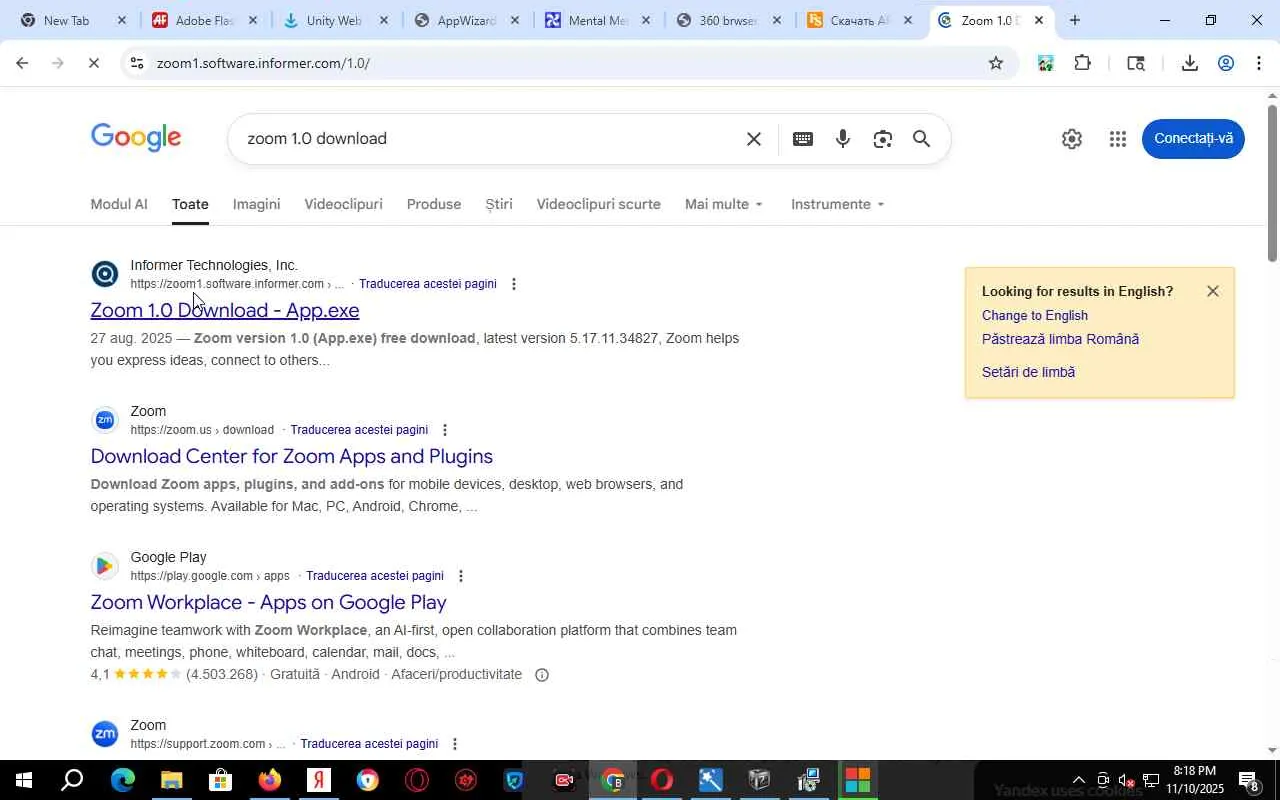Switch to the Adobe Flash browser tab
Viewport: 1280px width, 800px height.
[x=205, y=20]
